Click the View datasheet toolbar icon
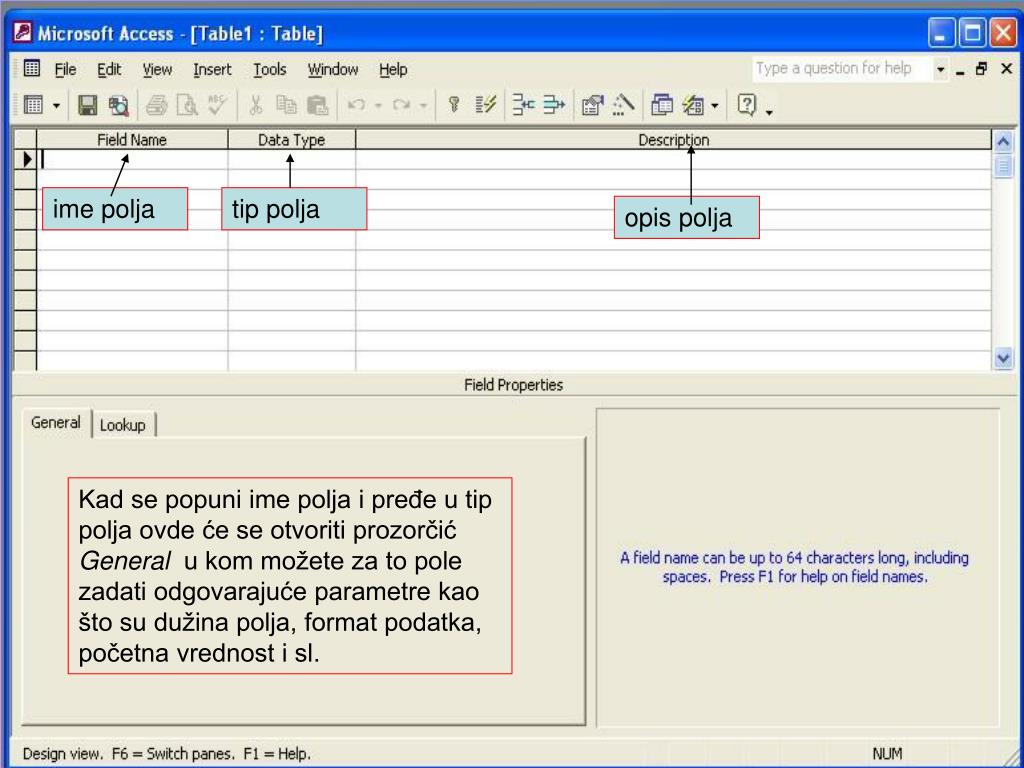1024x768 pixels. click(33, 104)
